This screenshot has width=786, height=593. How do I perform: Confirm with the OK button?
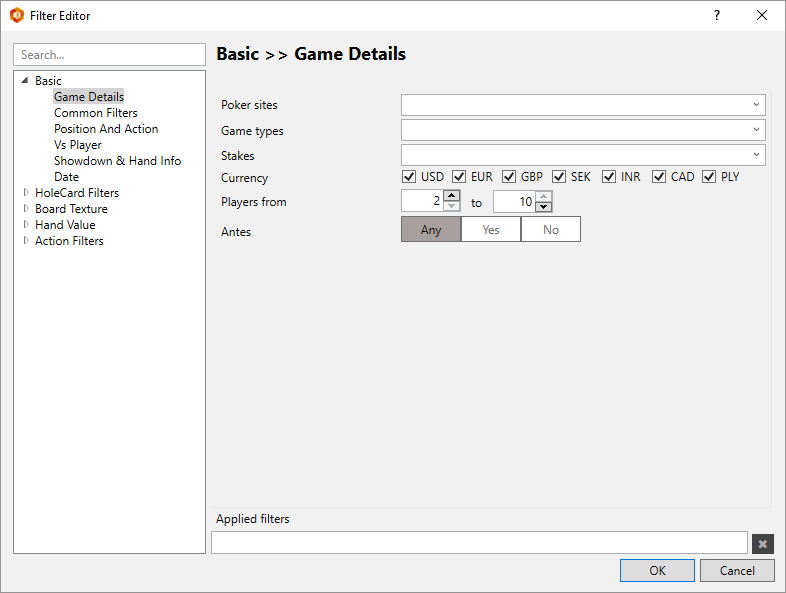(657, 570)
